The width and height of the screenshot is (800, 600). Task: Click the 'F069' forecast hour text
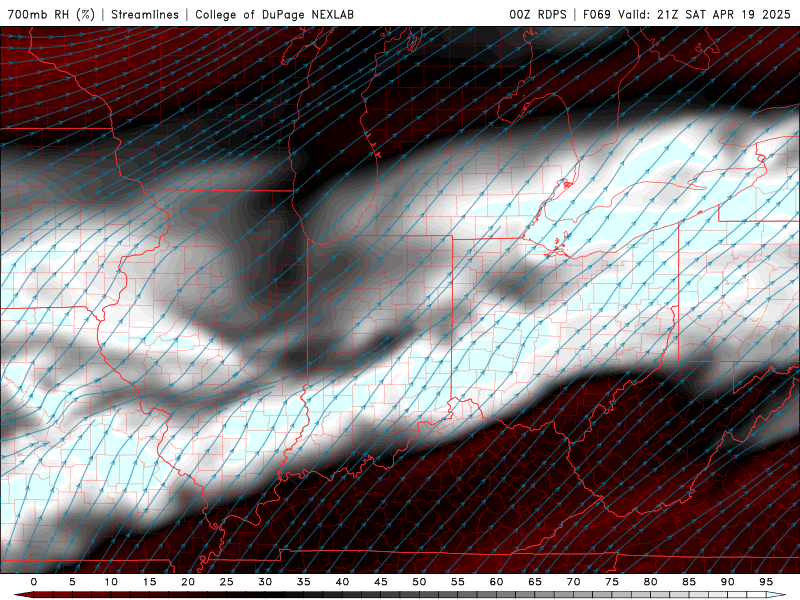(x=596, y=14)
